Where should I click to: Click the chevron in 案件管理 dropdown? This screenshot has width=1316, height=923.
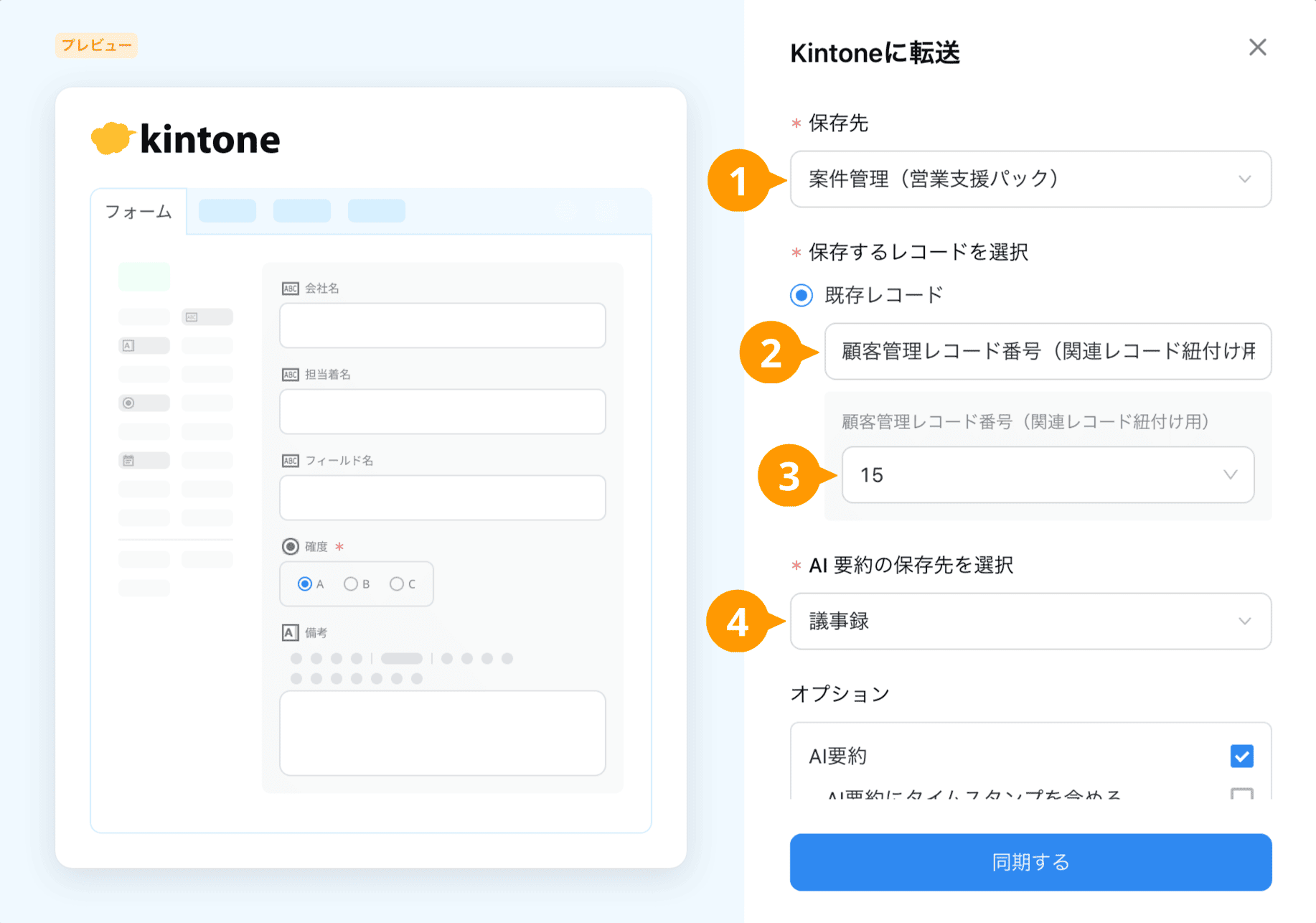(x=1244, y=179)
